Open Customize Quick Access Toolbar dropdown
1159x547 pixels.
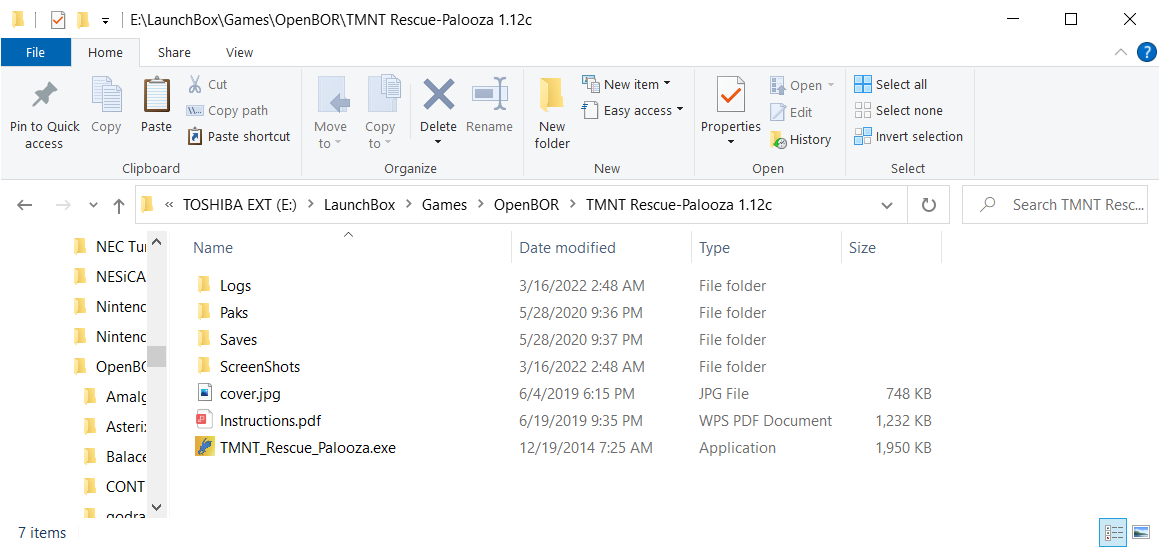click(106, 21)
